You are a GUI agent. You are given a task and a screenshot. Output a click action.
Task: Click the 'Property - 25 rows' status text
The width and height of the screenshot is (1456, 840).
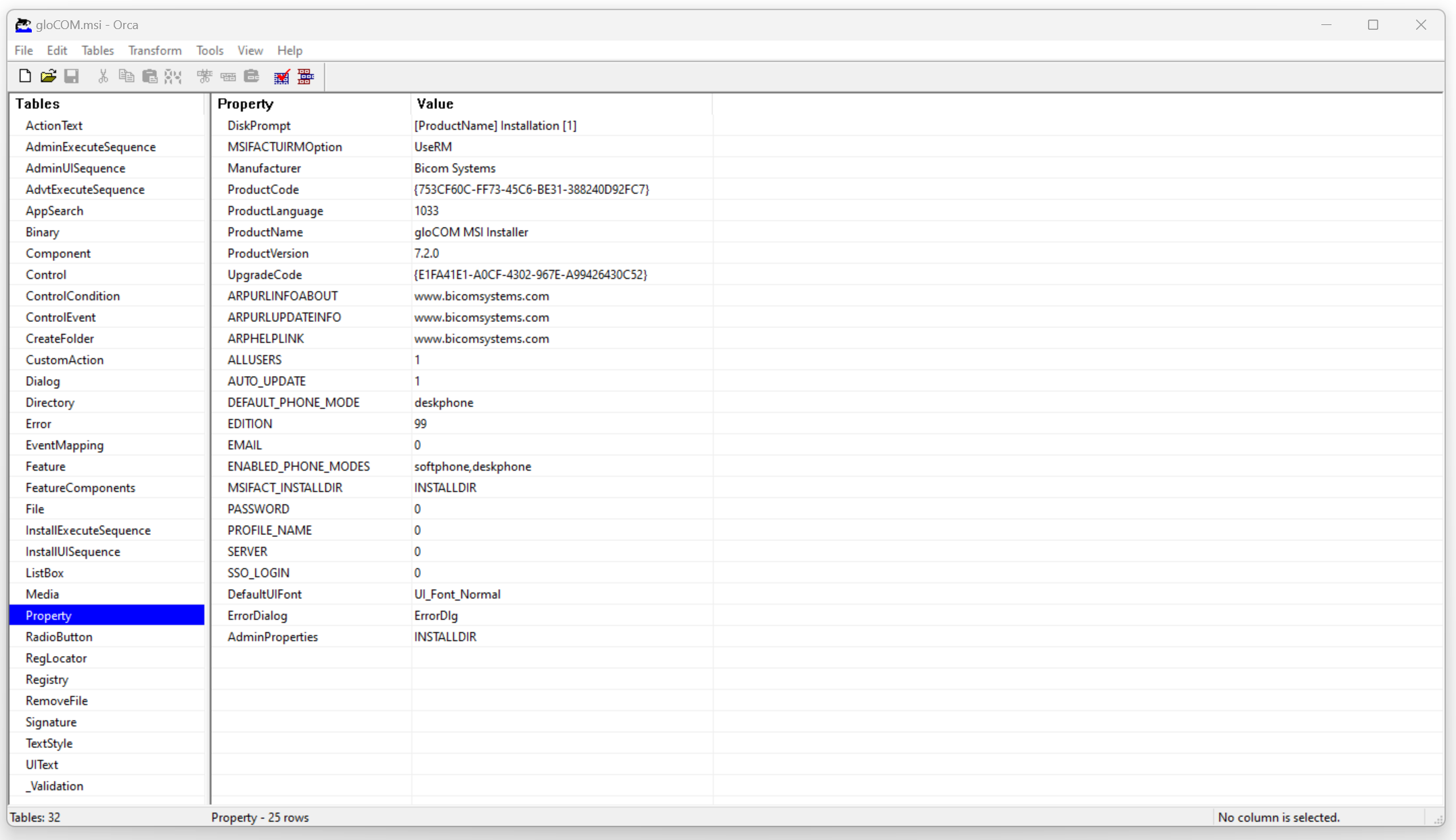click(x=260, y=817)
